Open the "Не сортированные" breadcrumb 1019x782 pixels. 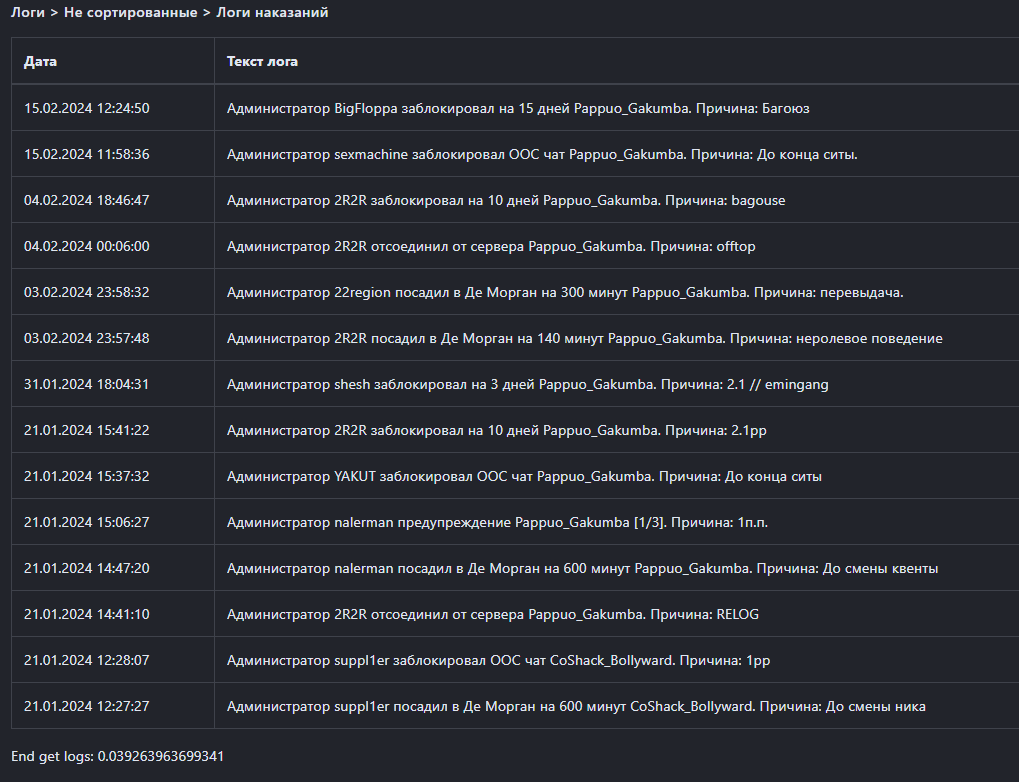pyautogui.click(x=130, y=13)
